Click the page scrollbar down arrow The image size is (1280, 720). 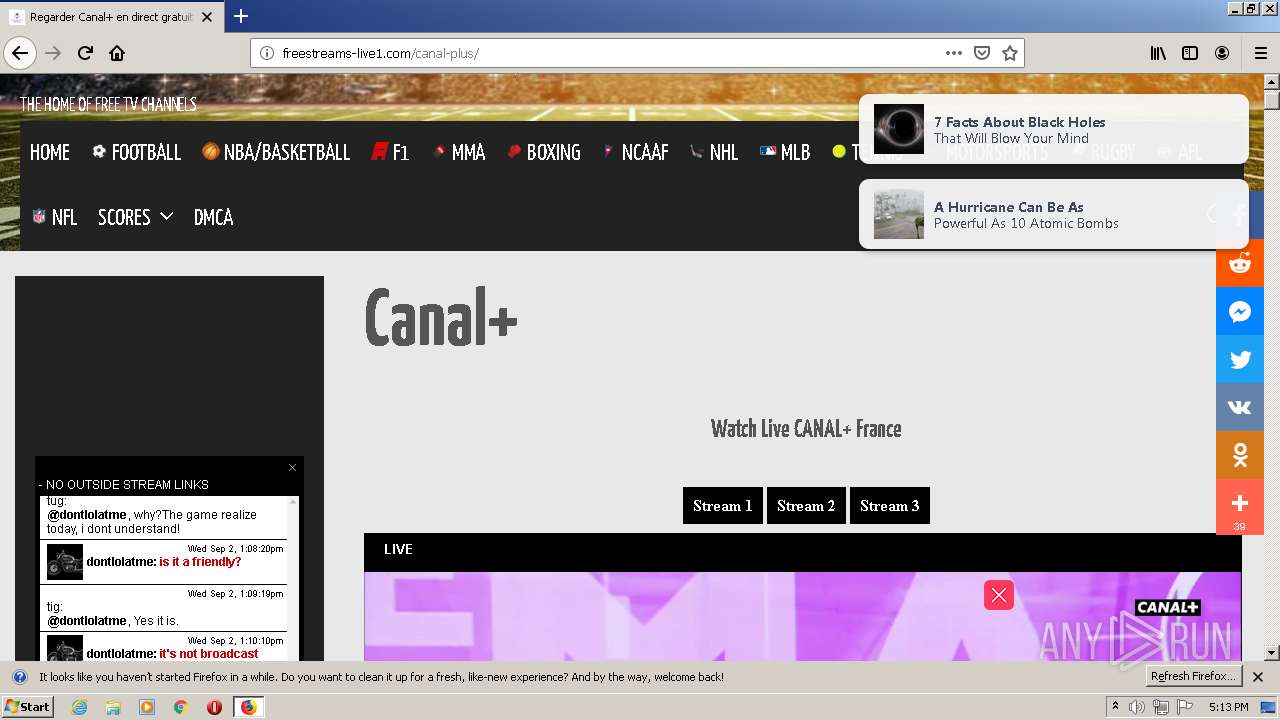click(x=1271, y=653)
